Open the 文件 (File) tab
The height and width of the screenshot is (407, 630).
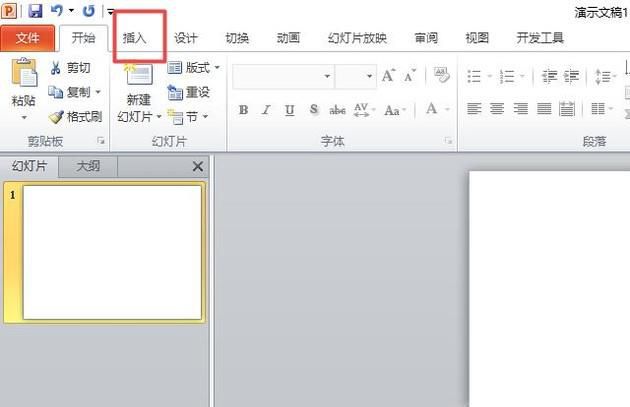[x=27, y=38]
